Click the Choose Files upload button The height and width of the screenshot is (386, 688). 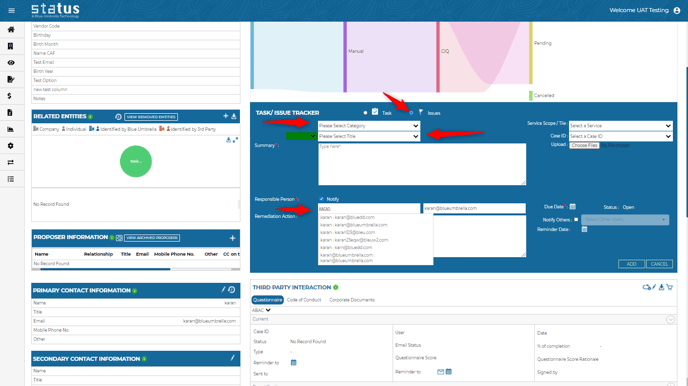pos(584,145)
